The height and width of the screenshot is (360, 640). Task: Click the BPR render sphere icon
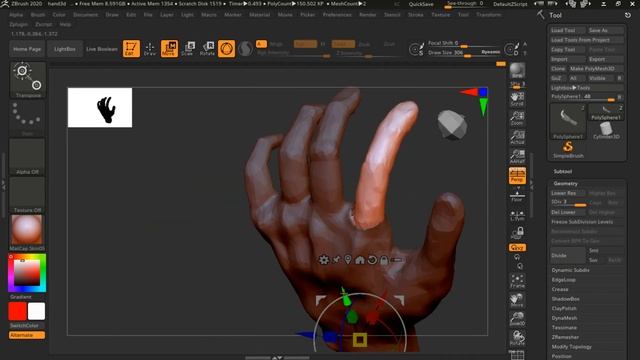(x=517, y=71)
